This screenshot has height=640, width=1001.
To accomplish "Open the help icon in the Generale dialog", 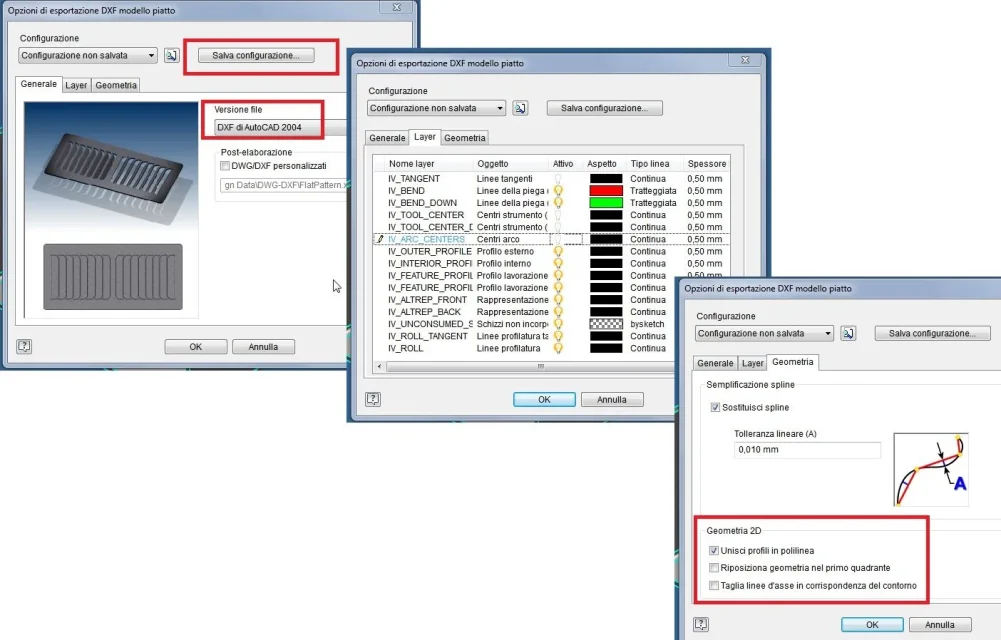I will (24, 346).
